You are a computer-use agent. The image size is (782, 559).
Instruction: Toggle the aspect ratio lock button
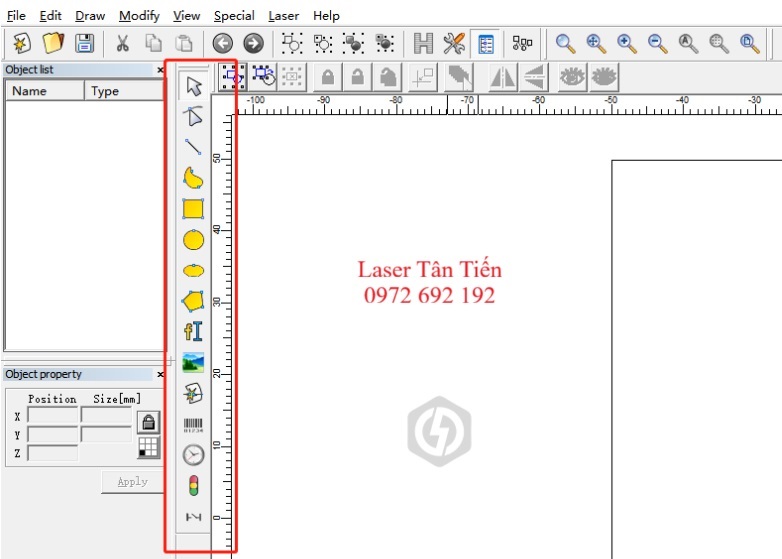pyautogui.click(x=149, y=422)
